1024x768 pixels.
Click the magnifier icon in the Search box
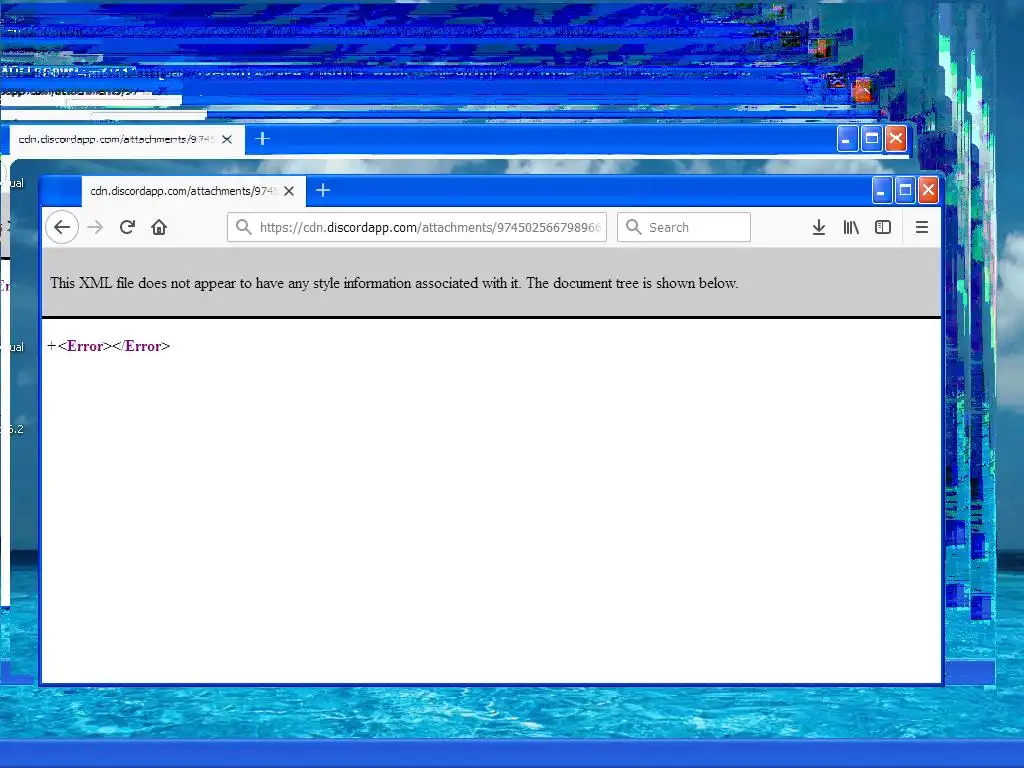click(x=633, y=227)
